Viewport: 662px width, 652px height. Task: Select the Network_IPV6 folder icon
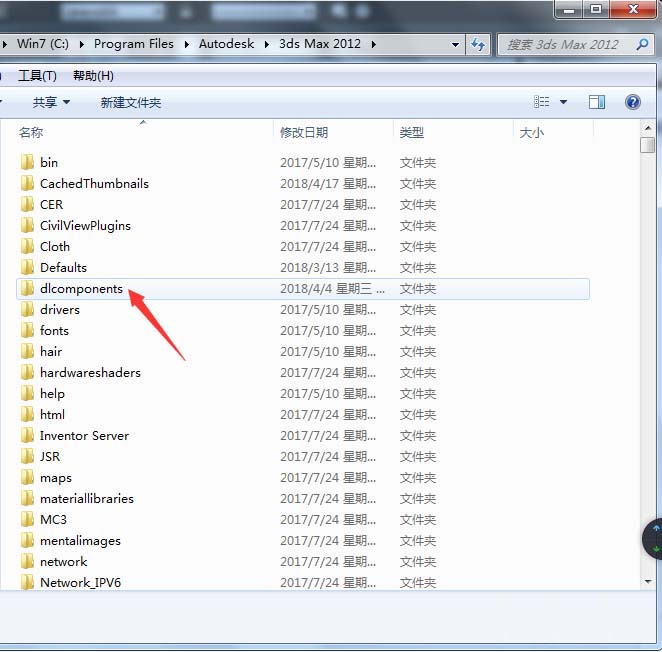point(27,582)
